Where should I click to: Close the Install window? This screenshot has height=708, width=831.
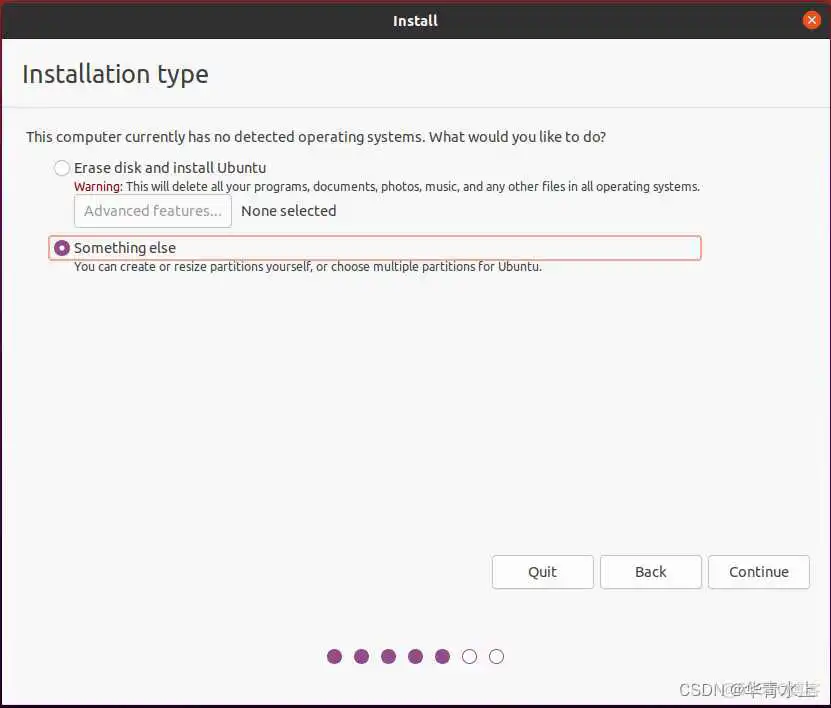pos(812,19)
